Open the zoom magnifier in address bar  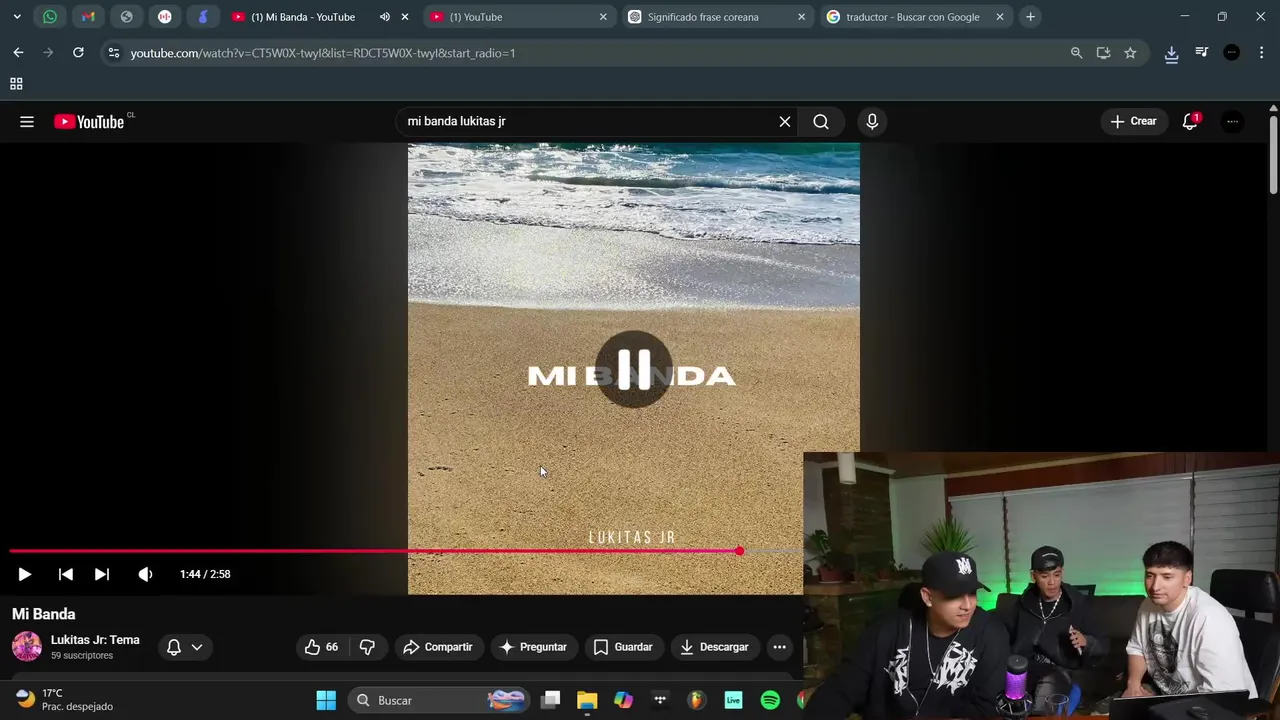1076,53
